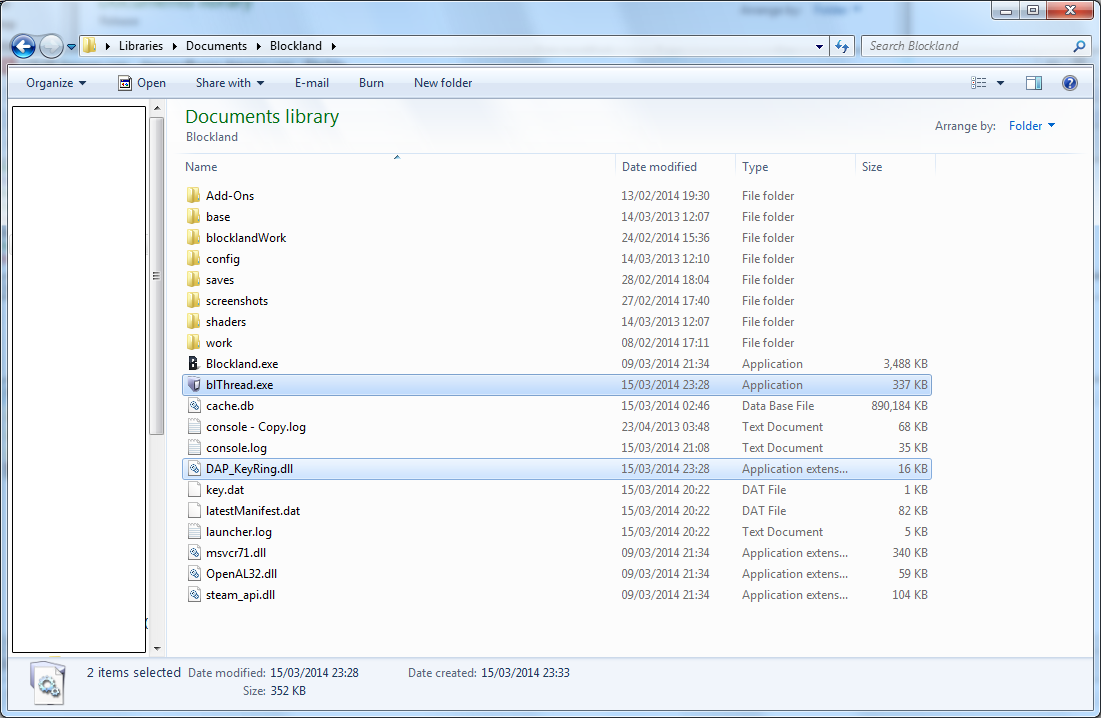Refresh the Blockland folder view

[x=842, y=46]
